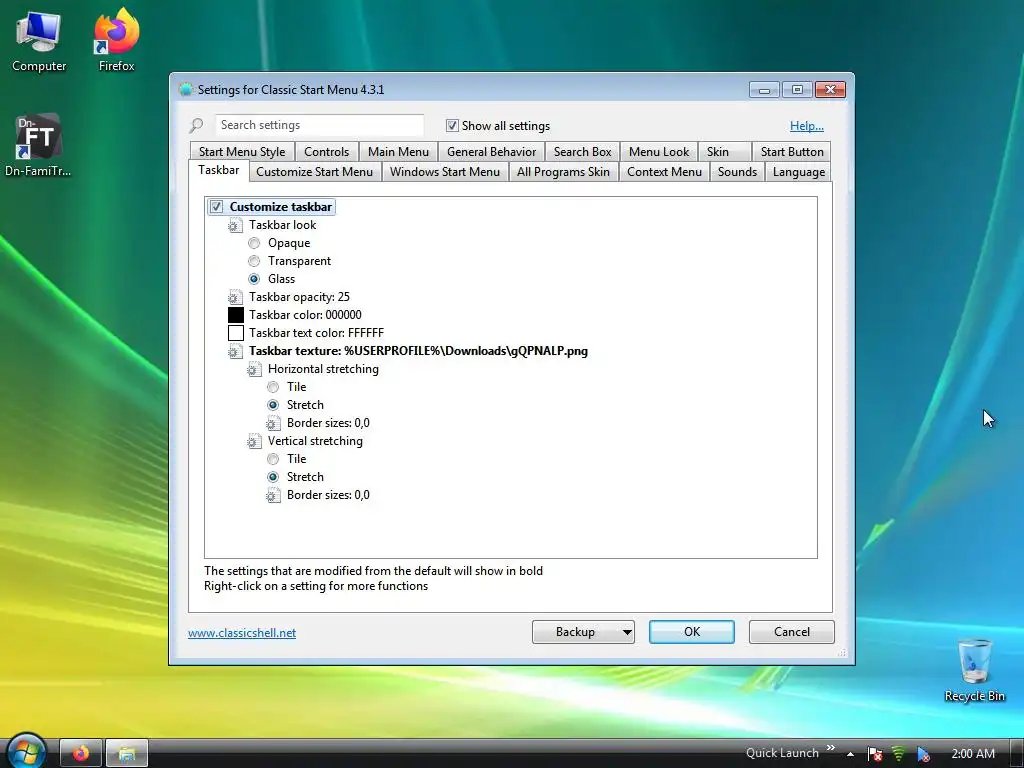Switch to the Language tab

(x=799, y=172)
